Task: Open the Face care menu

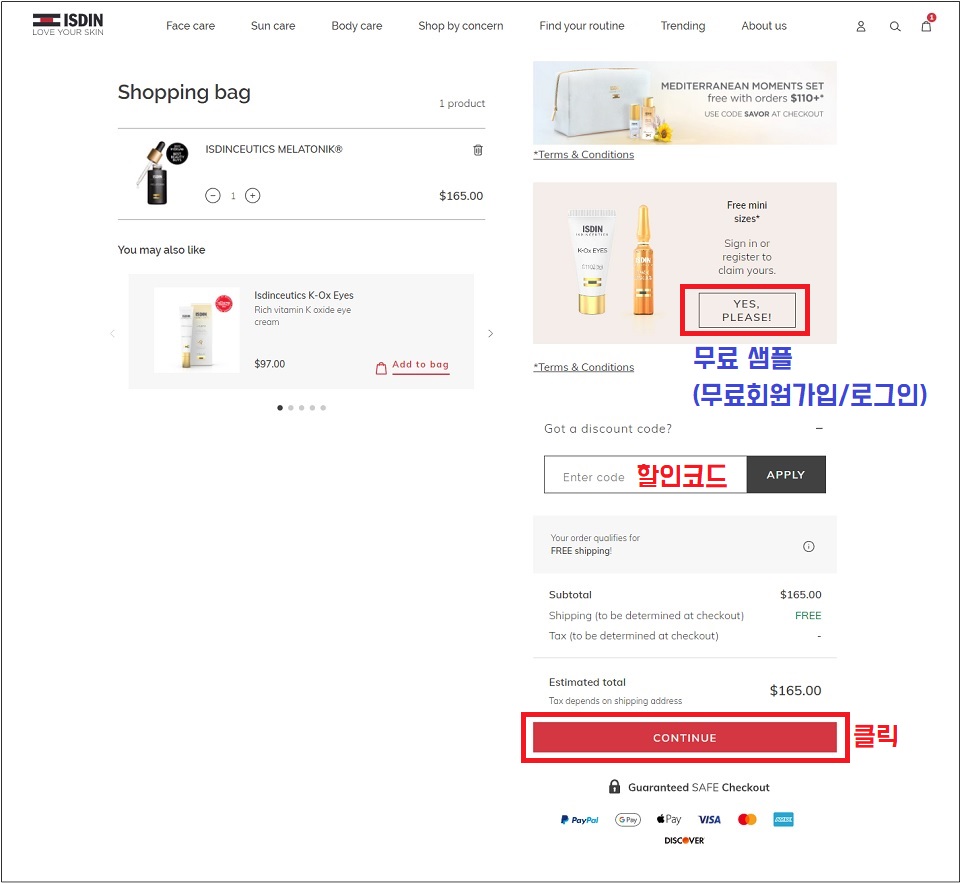Action: tap(190, 26)
